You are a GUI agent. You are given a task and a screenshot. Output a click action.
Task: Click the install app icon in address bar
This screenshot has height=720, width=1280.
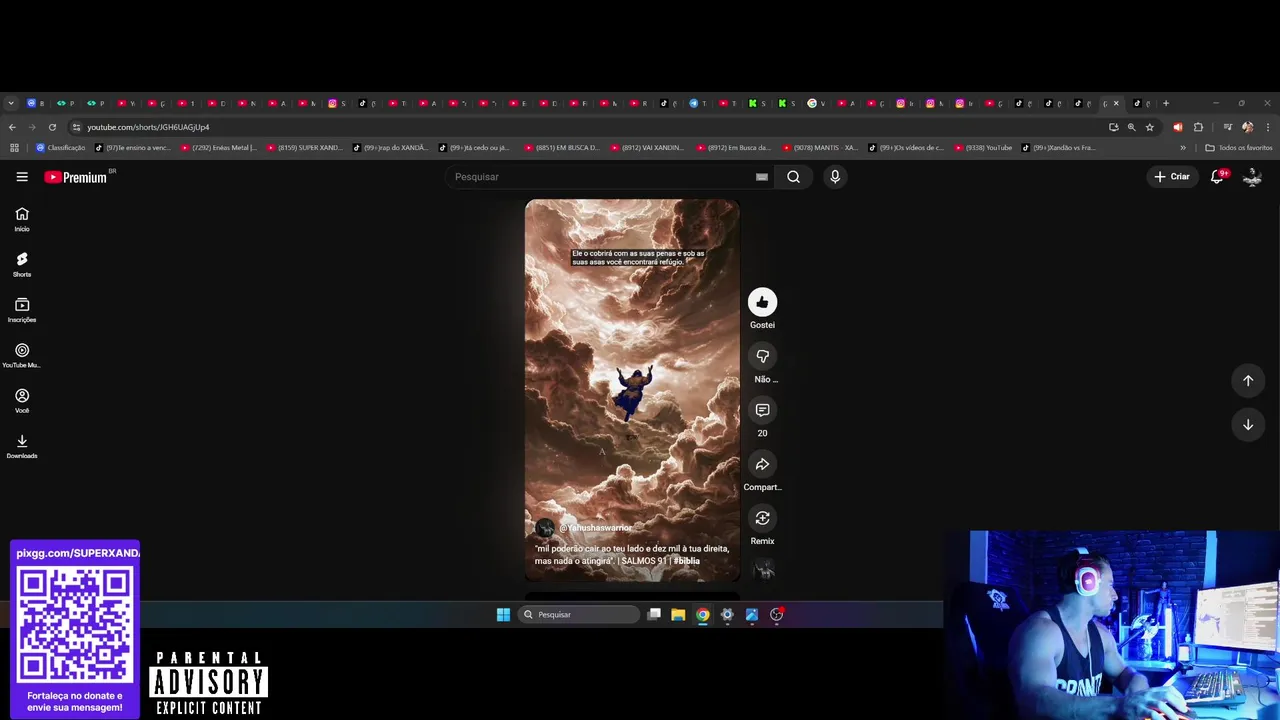[1113, 127]
